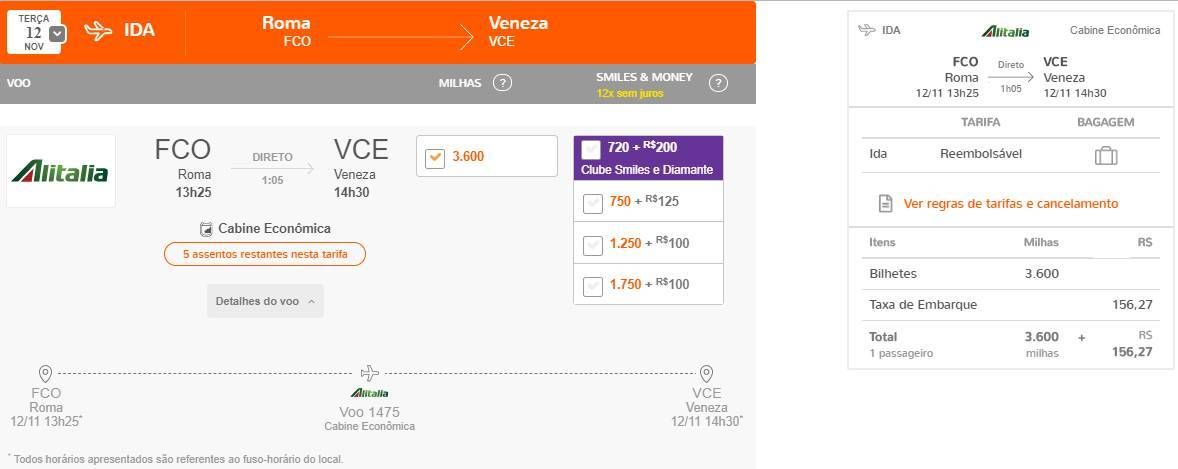This screenshot has width=1178, height=469.
Task: Click the Alitalia logo thumbnail in flight row
Action: point(60,171)
